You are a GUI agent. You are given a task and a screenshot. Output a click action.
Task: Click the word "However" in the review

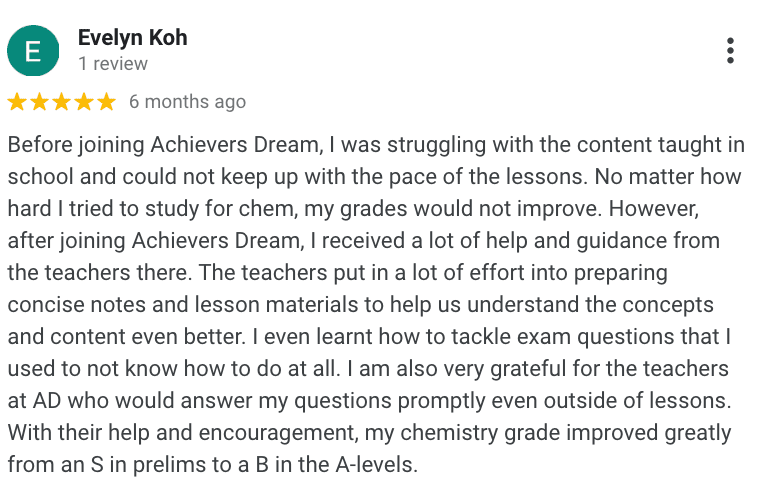coord(667,208)
